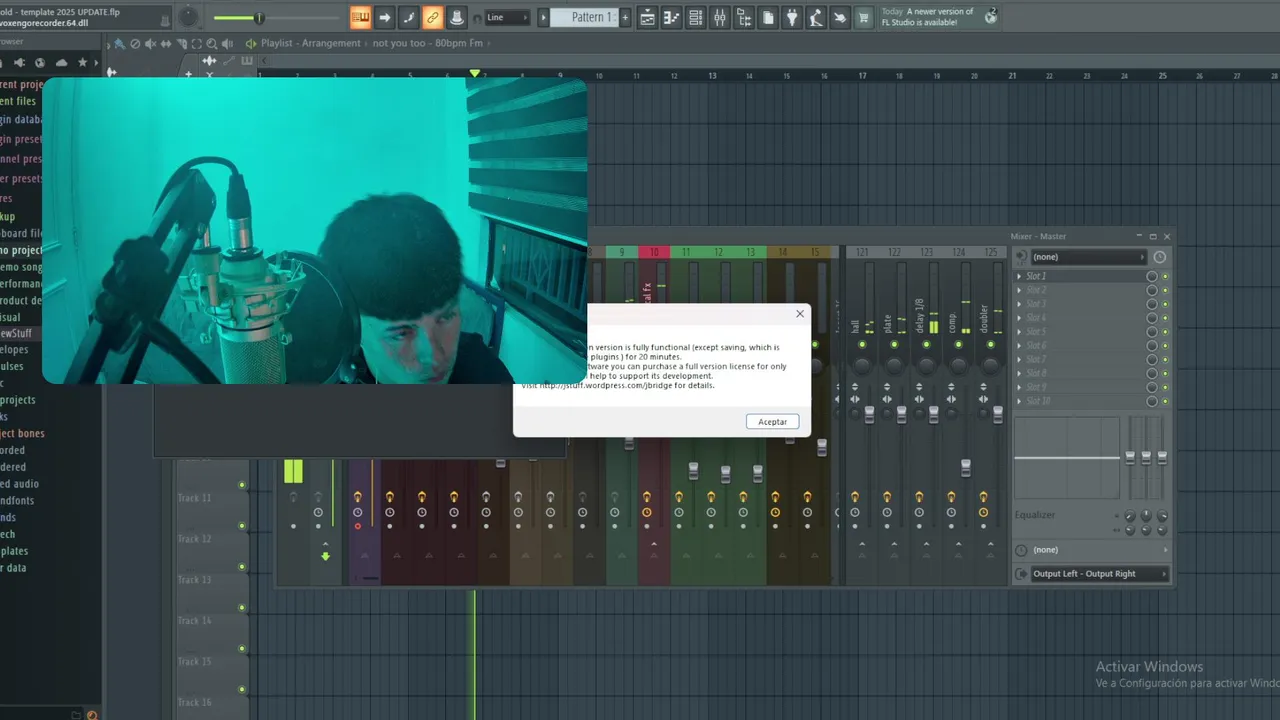Click the Equalizer graph in the mixer
This screenshot has width=1280, height=720.
[1067, 458]
